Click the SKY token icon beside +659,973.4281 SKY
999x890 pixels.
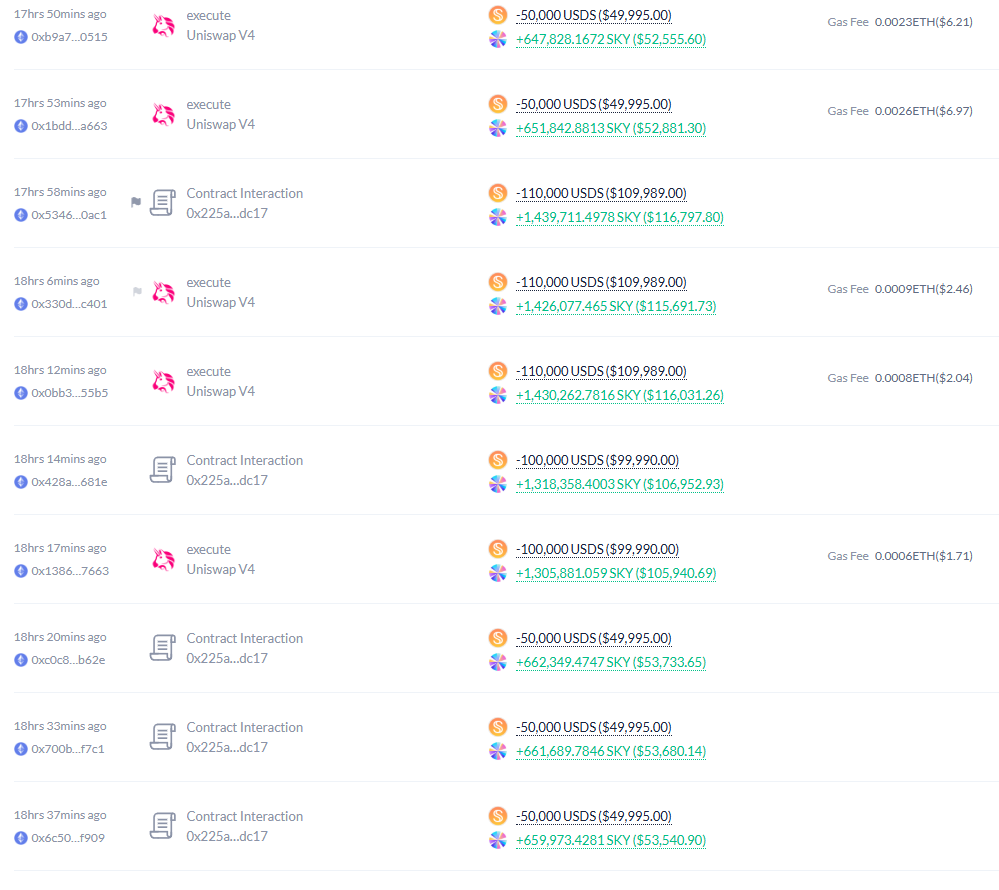497,841
